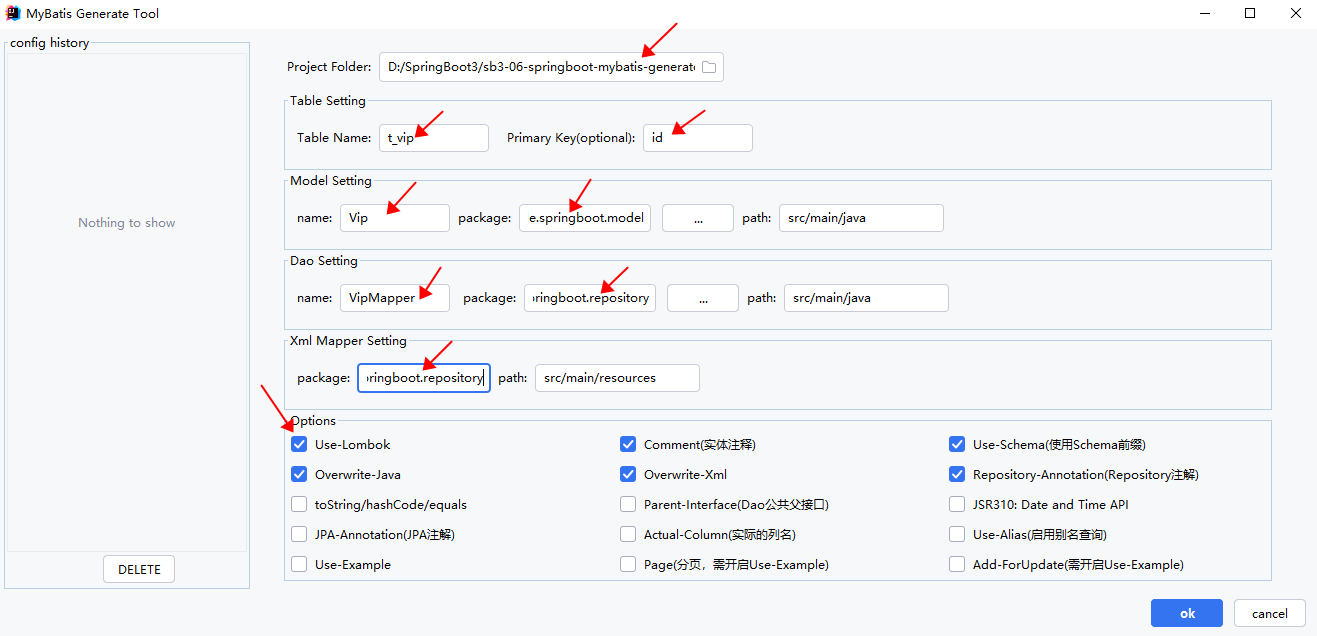Click the Xml Mapper path field
Image resolution: width=1317 pixels, height=636 pixels.
(617, 378)
